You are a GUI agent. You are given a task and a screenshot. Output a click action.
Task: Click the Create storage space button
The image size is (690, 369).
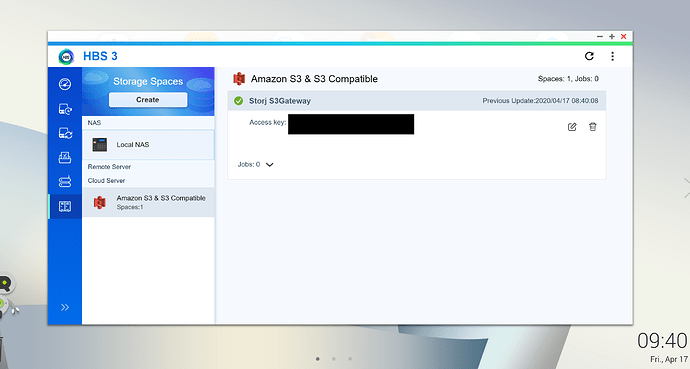point(148,100)
